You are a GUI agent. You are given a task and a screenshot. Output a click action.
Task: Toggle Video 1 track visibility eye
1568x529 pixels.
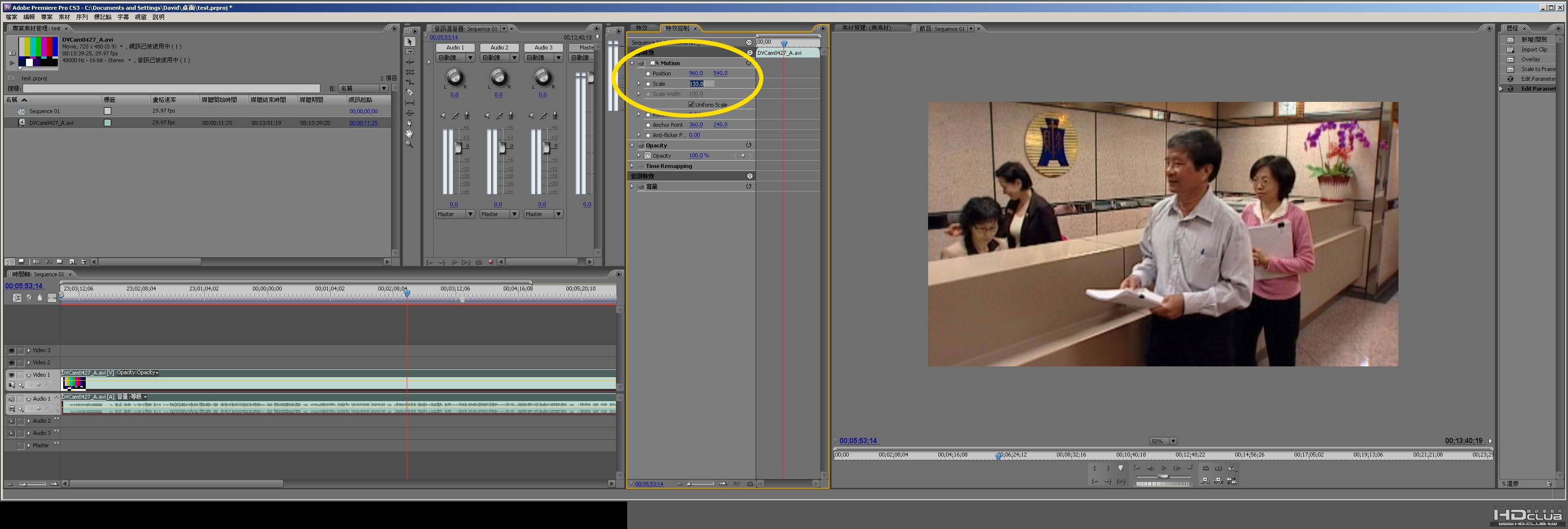tap(12, 375)
